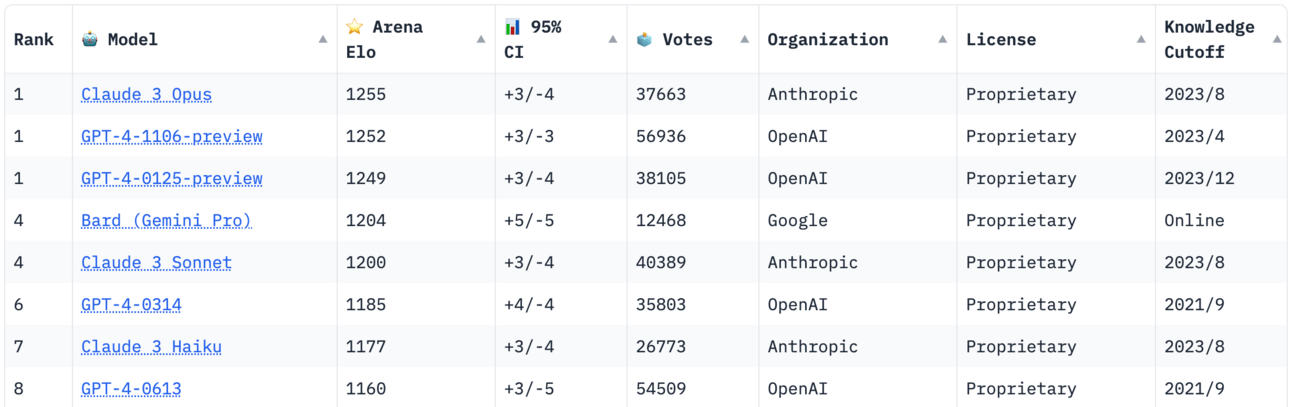Sort by Votes using sort arrow
The image size is (1292, 407).
(744, 40)
